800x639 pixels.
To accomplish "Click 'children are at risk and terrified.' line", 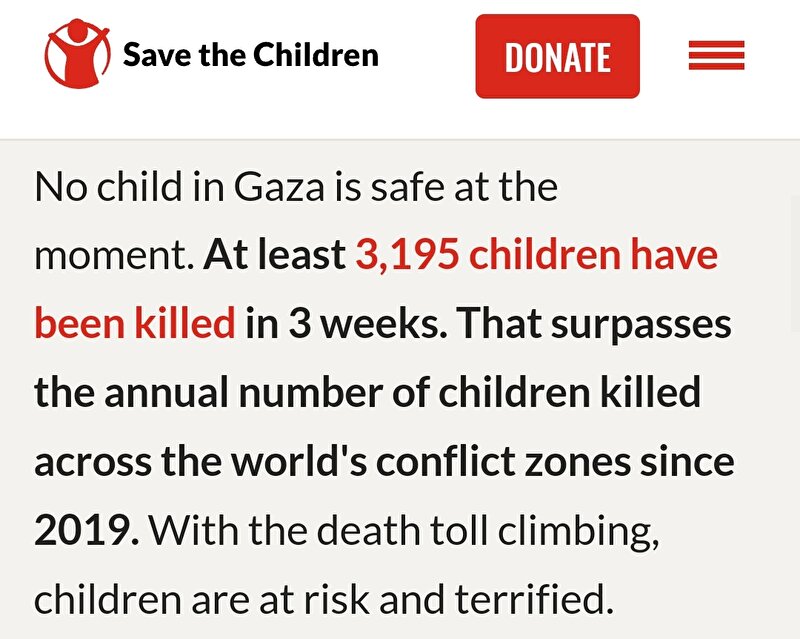I will click(323, 599).
